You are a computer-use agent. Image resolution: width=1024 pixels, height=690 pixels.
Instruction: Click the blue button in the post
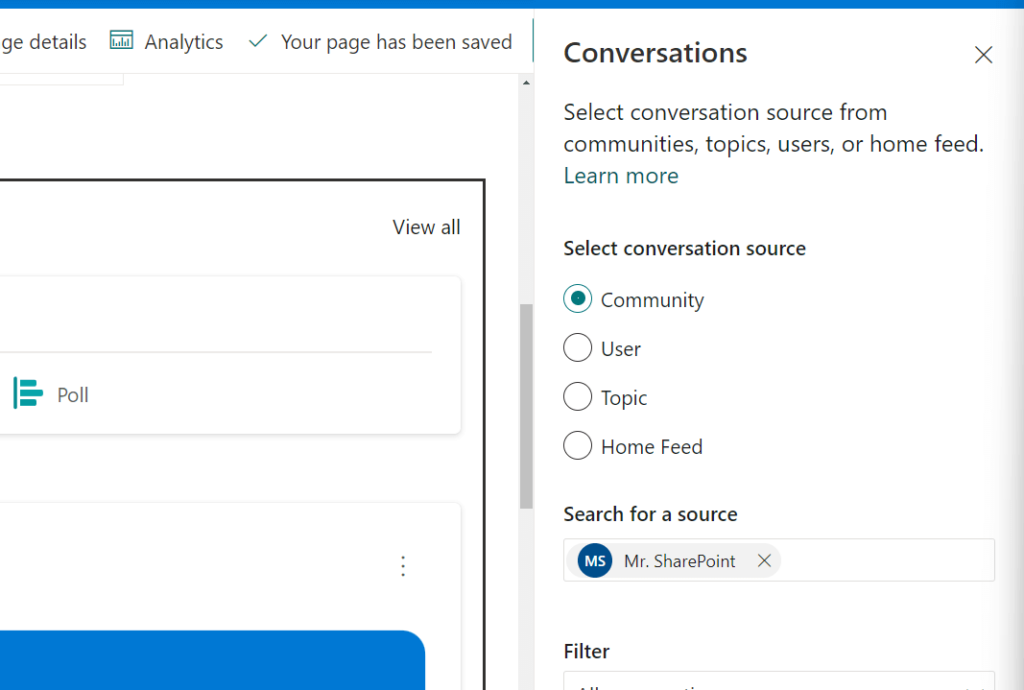tap(212, 660)
